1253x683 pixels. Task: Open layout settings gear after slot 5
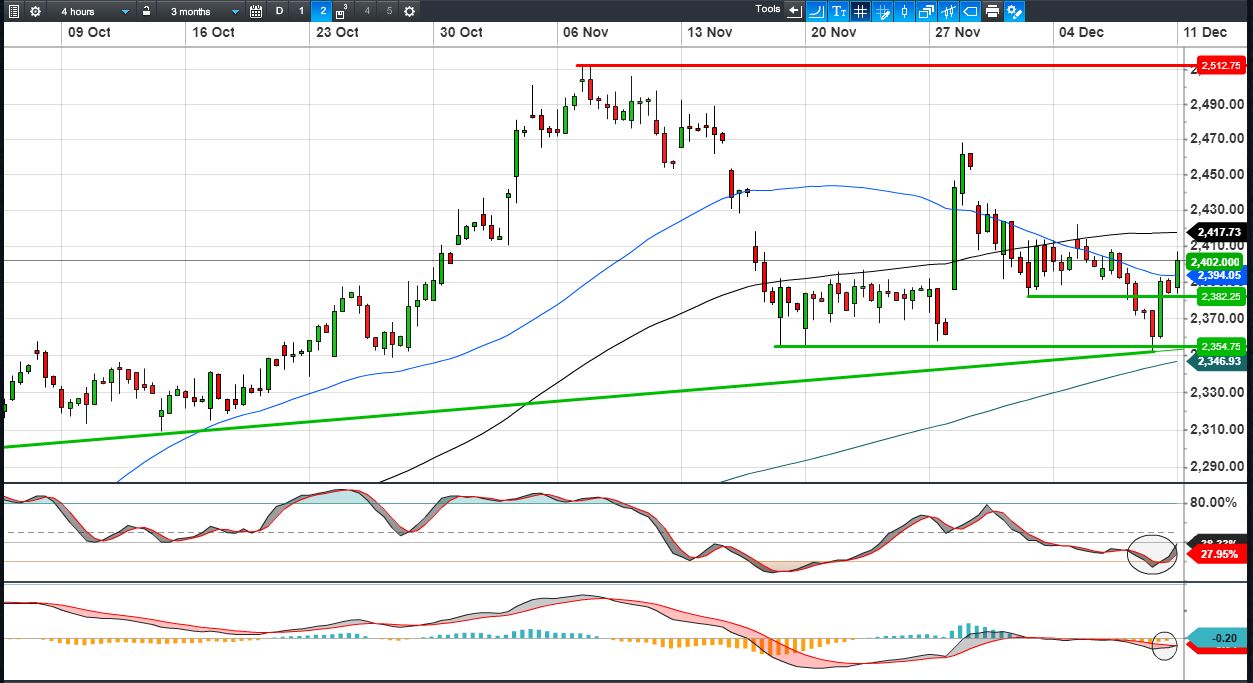(409, 11)
